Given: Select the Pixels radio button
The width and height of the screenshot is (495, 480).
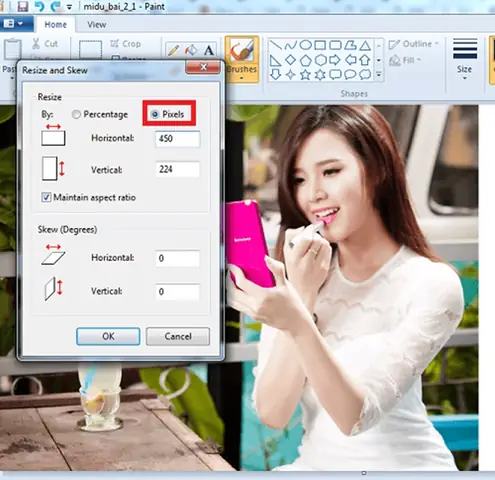Looking at the screenshot, I should coord(155,114).
